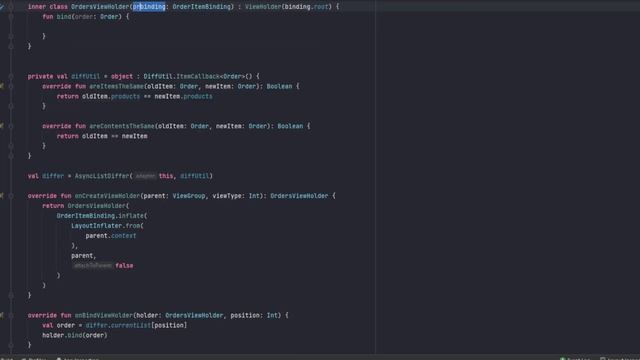This screenshot has height=360, width=640.
Task: Click the OrdersViewHolder class name in the declaration
Action: pyautogui.click(x=100, y=7)
